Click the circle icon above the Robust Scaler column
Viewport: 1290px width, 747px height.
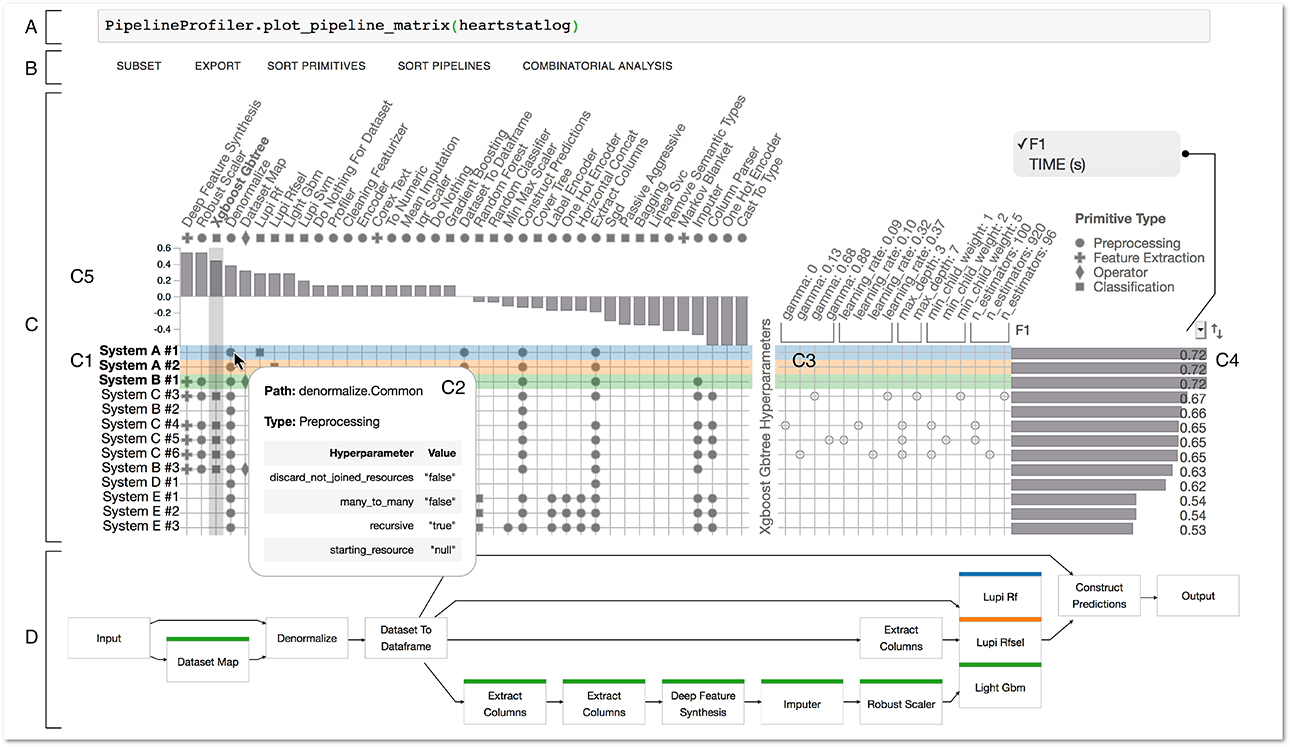tap(202, 237)
